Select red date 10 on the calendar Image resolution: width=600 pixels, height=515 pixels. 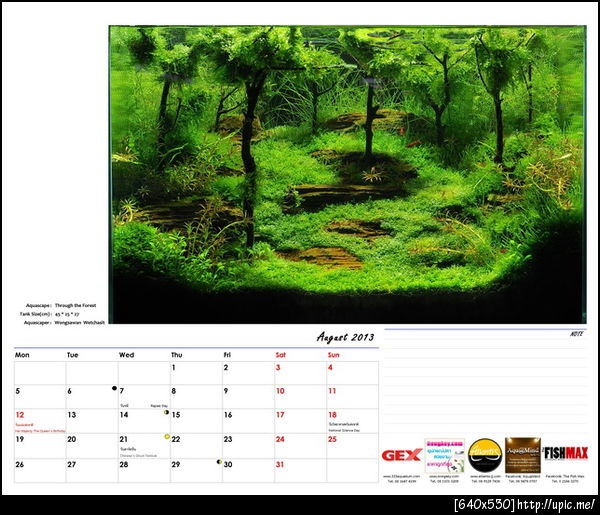[280, 391]
